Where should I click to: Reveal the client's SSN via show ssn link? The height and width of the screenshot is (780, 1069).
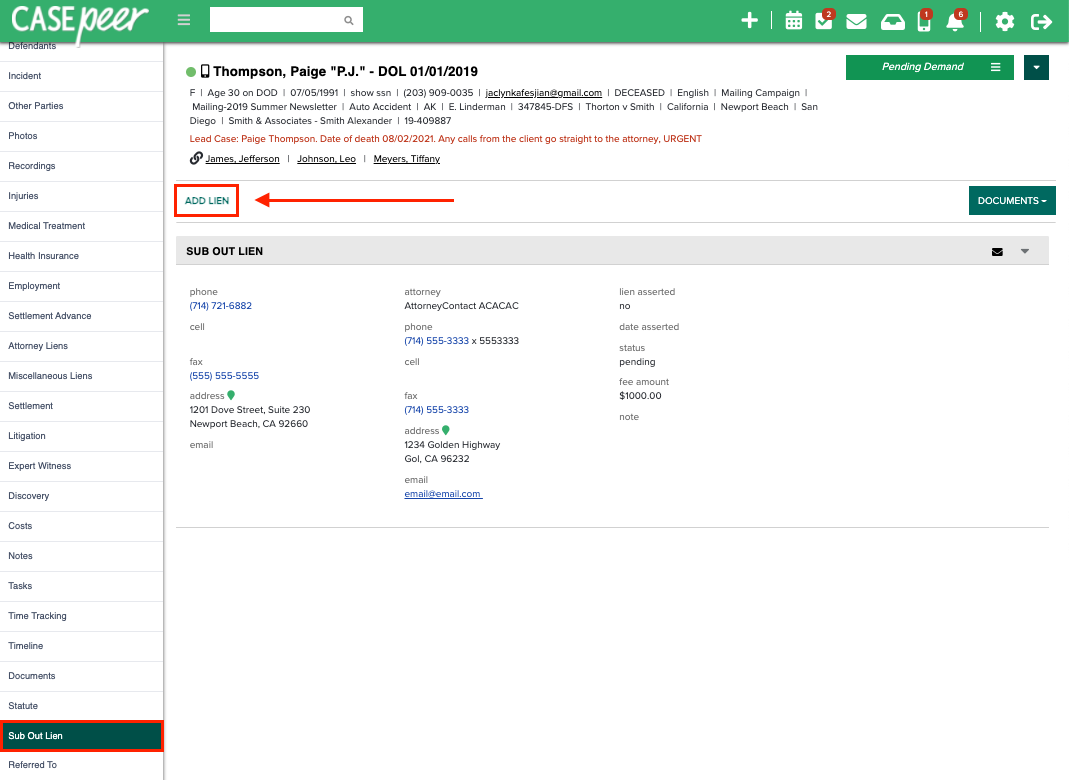coord(372,92)
